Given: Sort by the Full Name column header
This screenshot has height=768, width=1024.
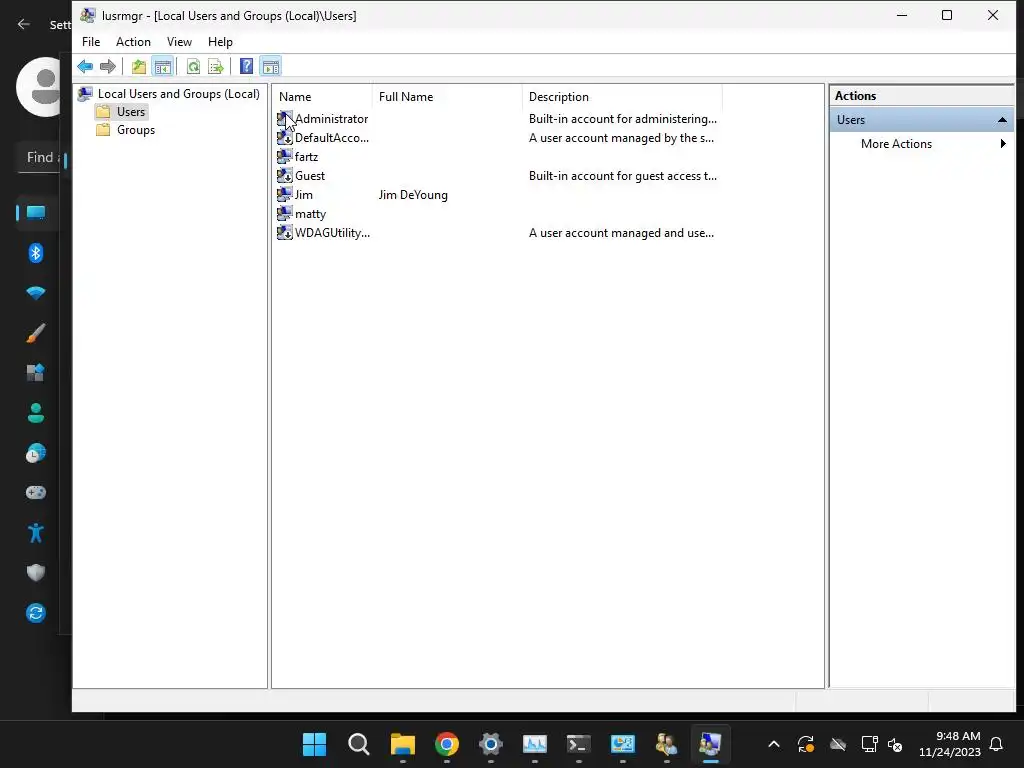Looking at the screenshot, I should pyautogui.click(x=447, y=97).
